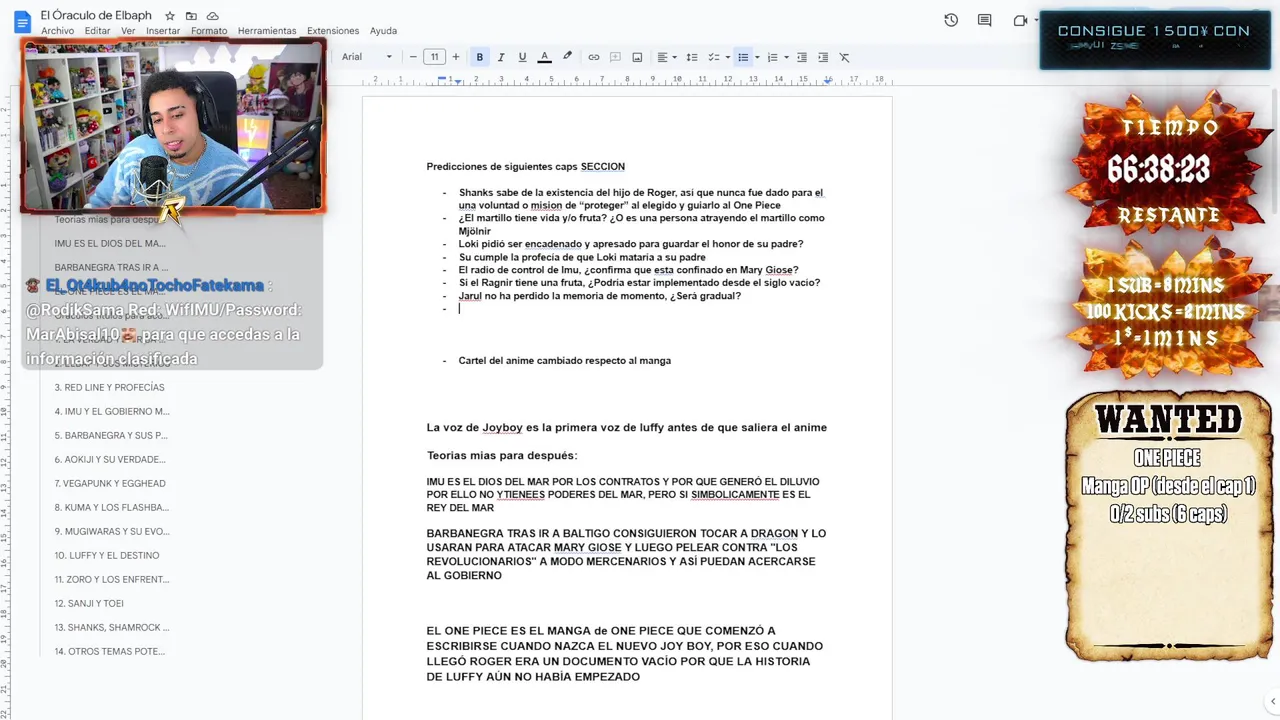The image size is (1280, 720).
Task: Go to outline item 14. OTROS TEMAS POTE...
Action: 110,651
